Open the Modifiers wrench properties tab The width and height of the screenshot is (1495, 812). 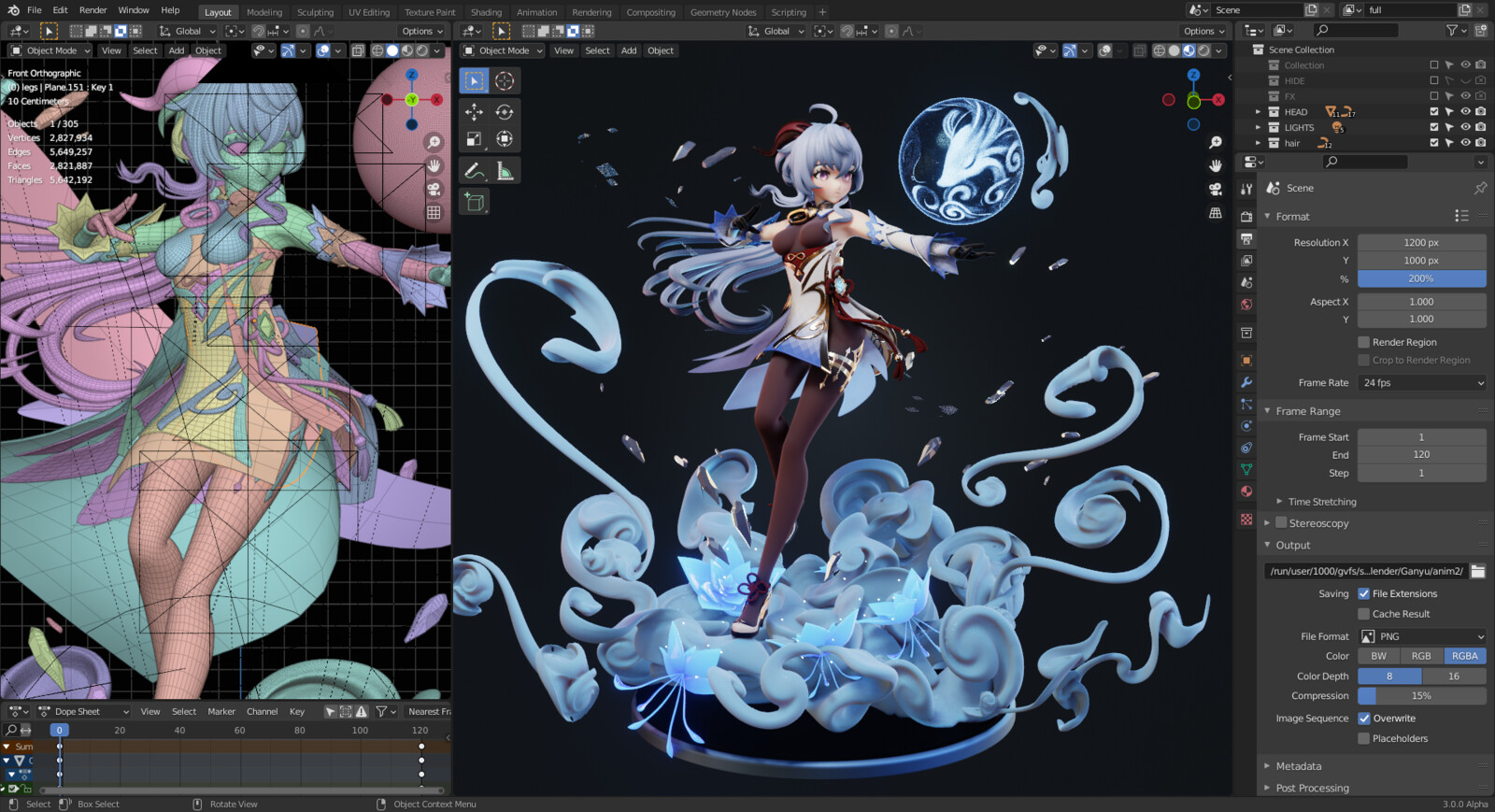point(1246,382)
